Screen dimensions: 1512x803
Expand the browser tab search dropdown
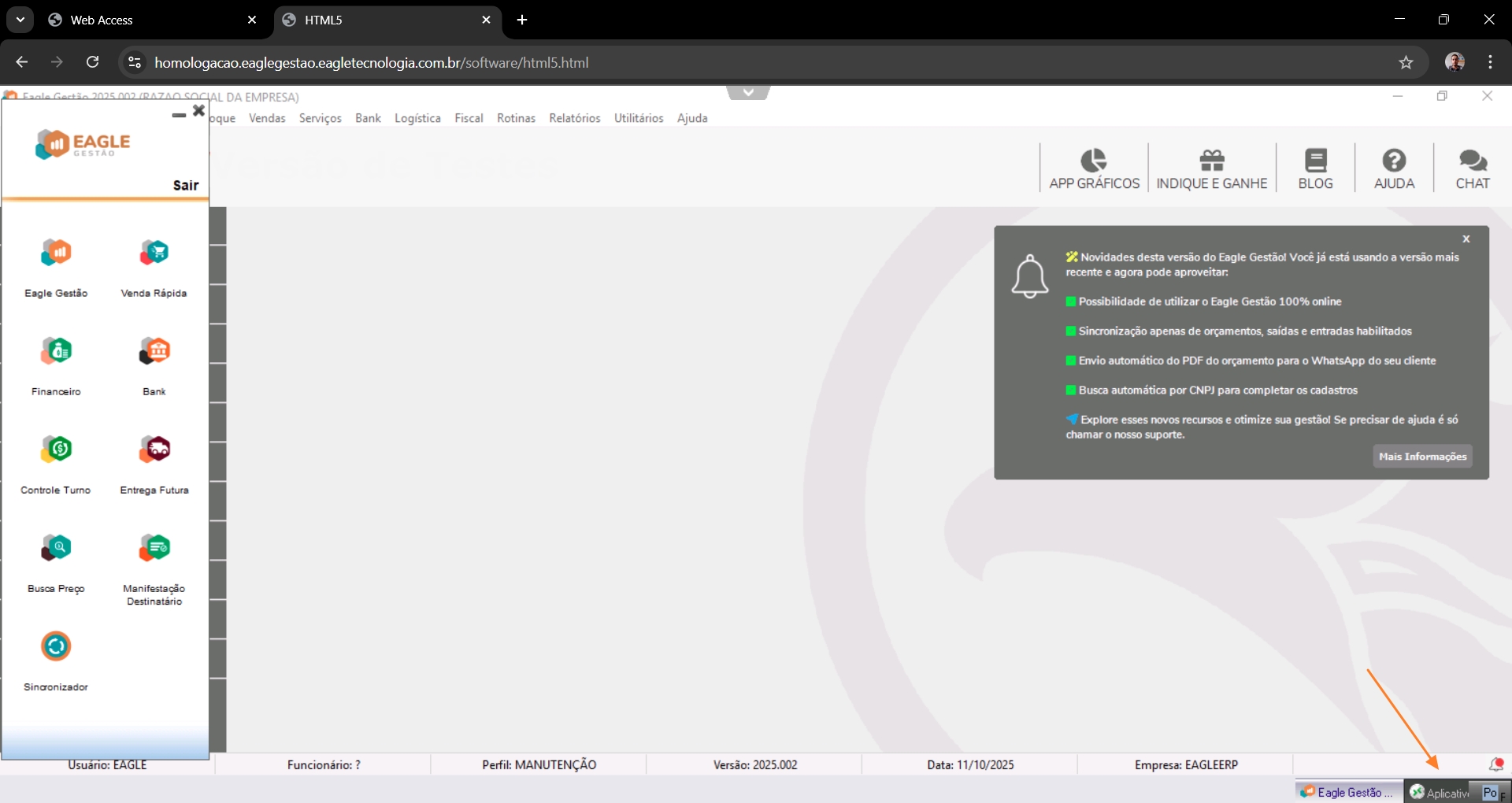pos(20,20)
